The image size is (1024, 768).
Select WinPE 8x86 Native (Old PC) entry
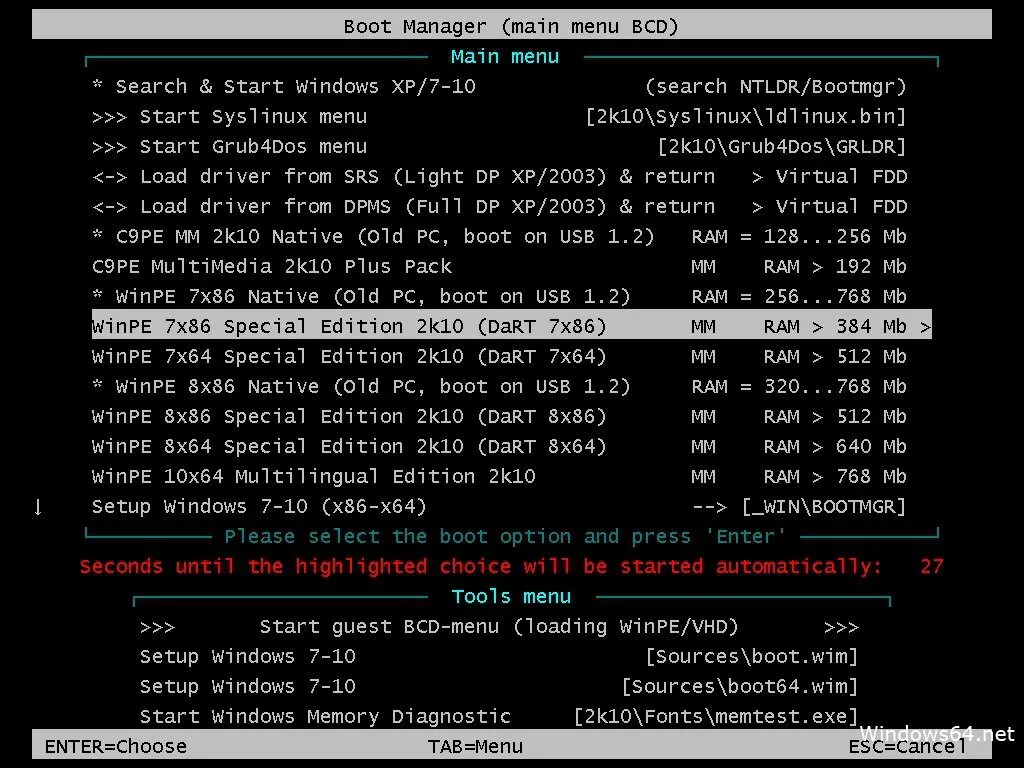click(x=500, y=387)
